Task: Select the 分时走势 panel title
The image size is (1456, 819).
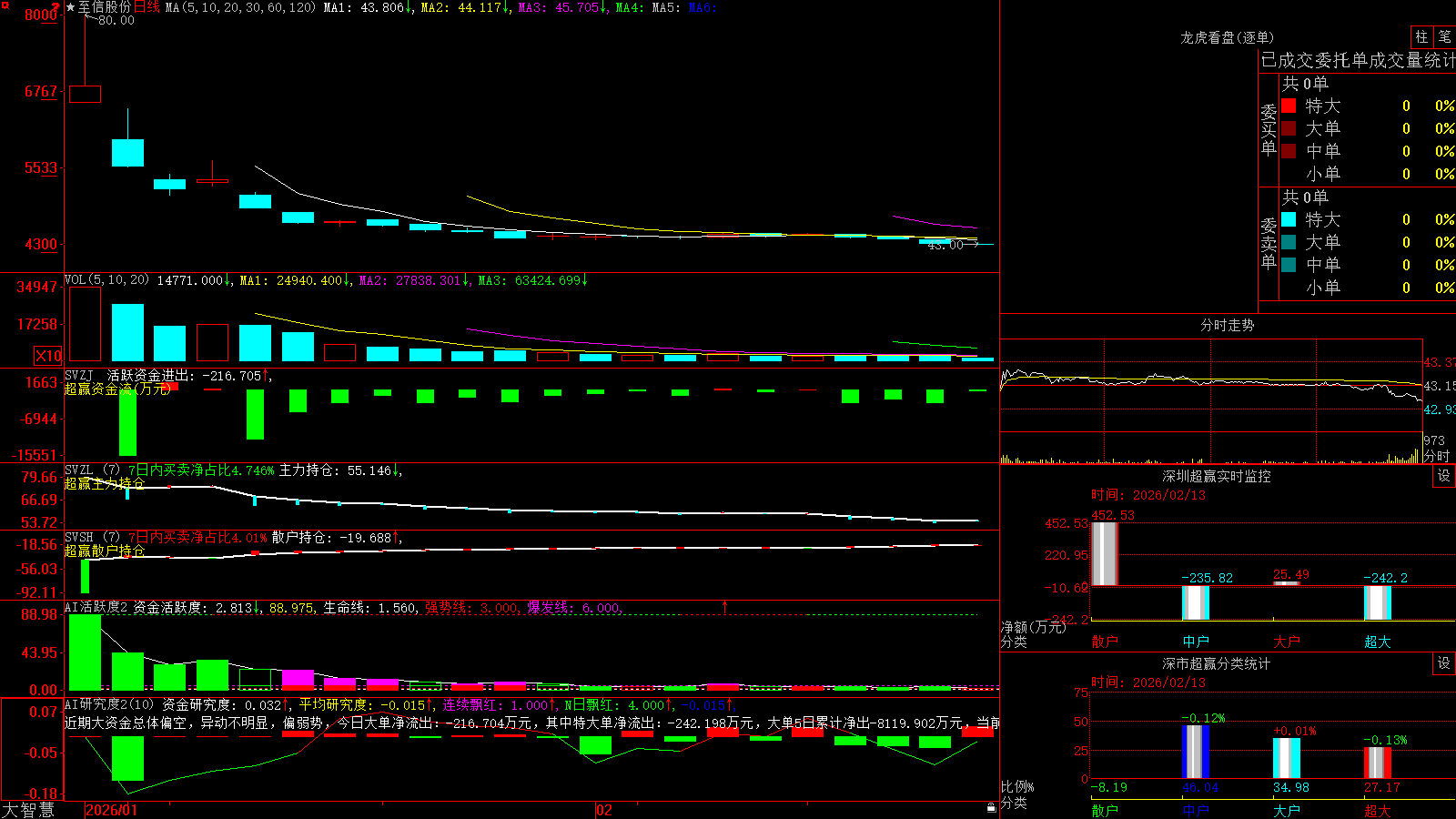Action: click(x=1227, y=325)
